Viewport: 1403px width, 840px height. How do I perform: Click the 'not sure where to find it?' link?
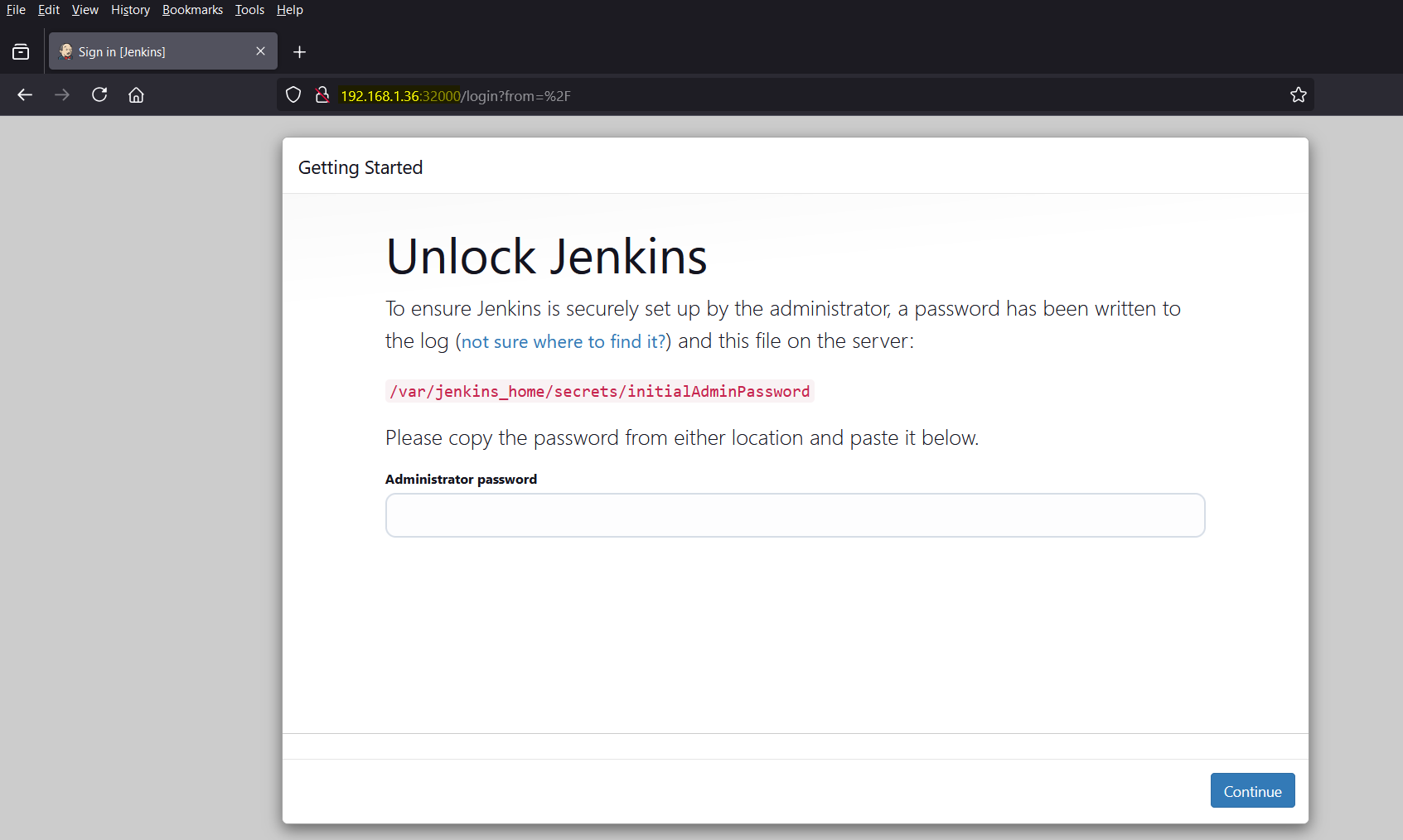coord(564,342)
